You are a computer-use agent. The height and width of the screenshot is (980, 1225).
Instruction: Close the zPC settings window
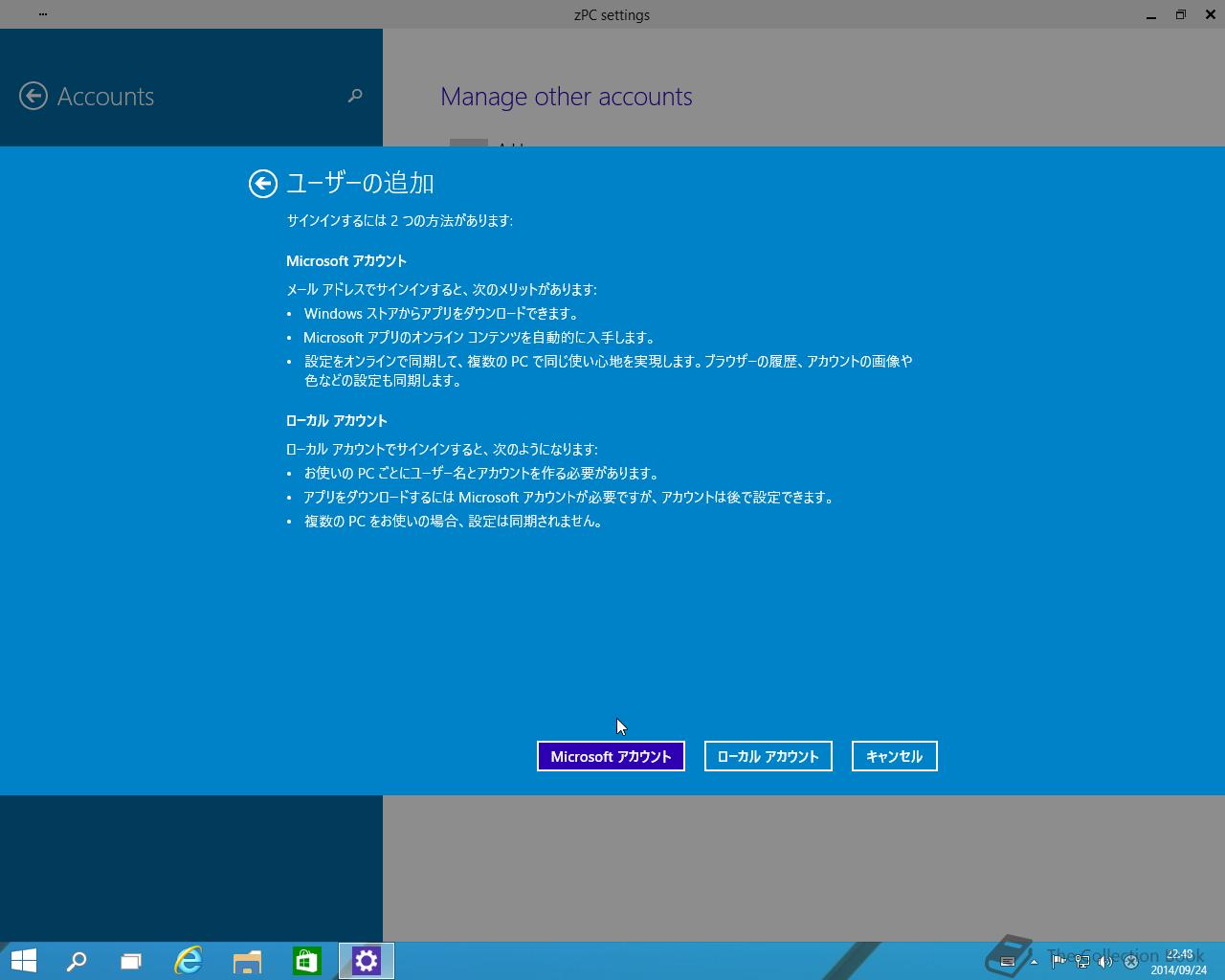pos(1209,15)
